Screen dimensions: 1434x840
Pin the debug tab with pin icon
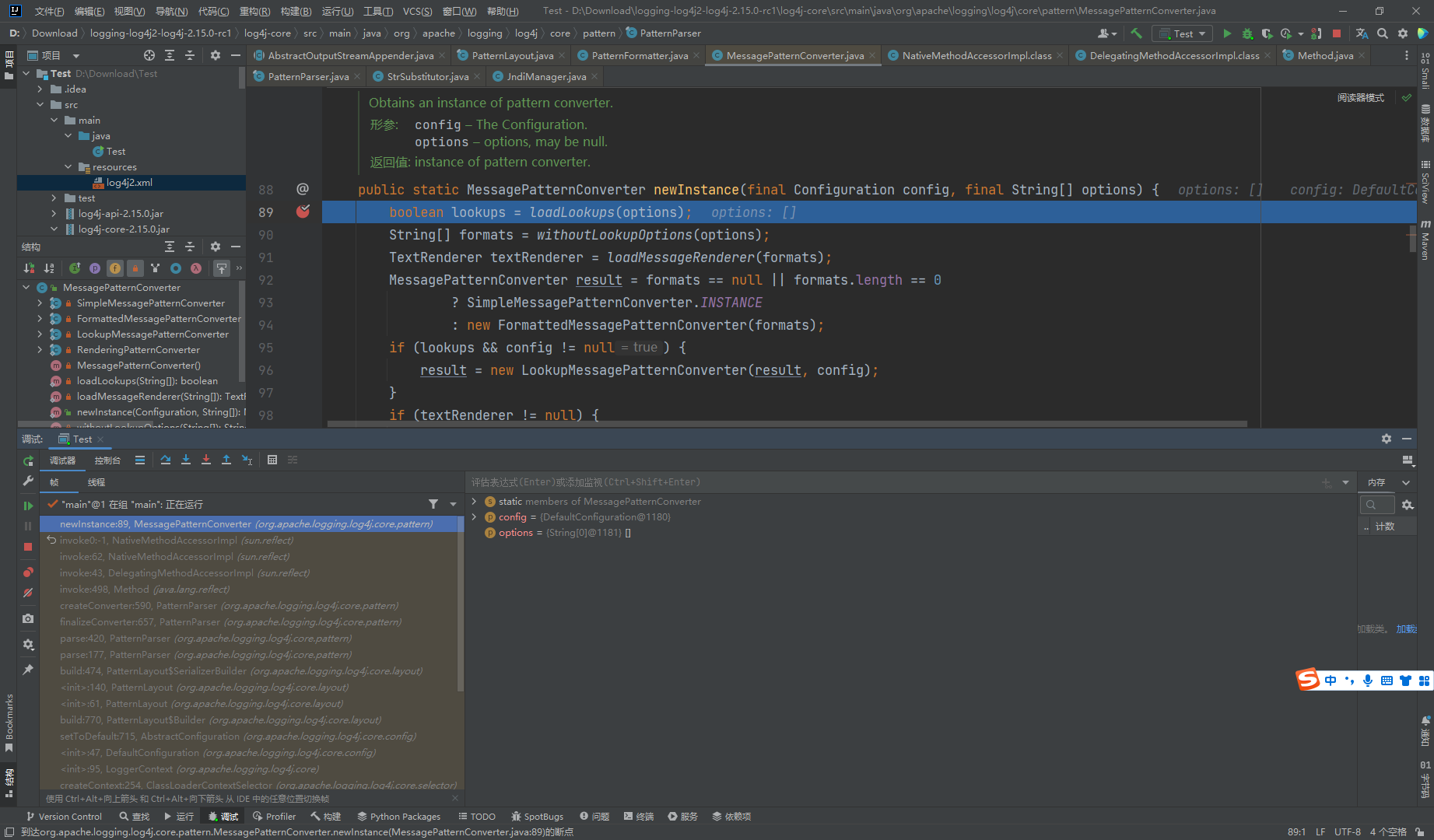pos(28,669)
